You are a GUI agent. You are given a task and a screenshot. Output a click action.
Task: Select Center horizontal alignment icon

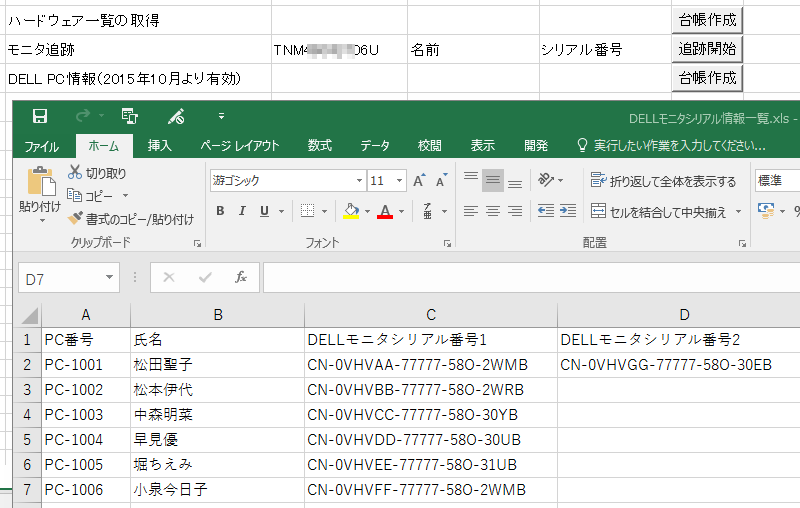(x=493, y=211)
